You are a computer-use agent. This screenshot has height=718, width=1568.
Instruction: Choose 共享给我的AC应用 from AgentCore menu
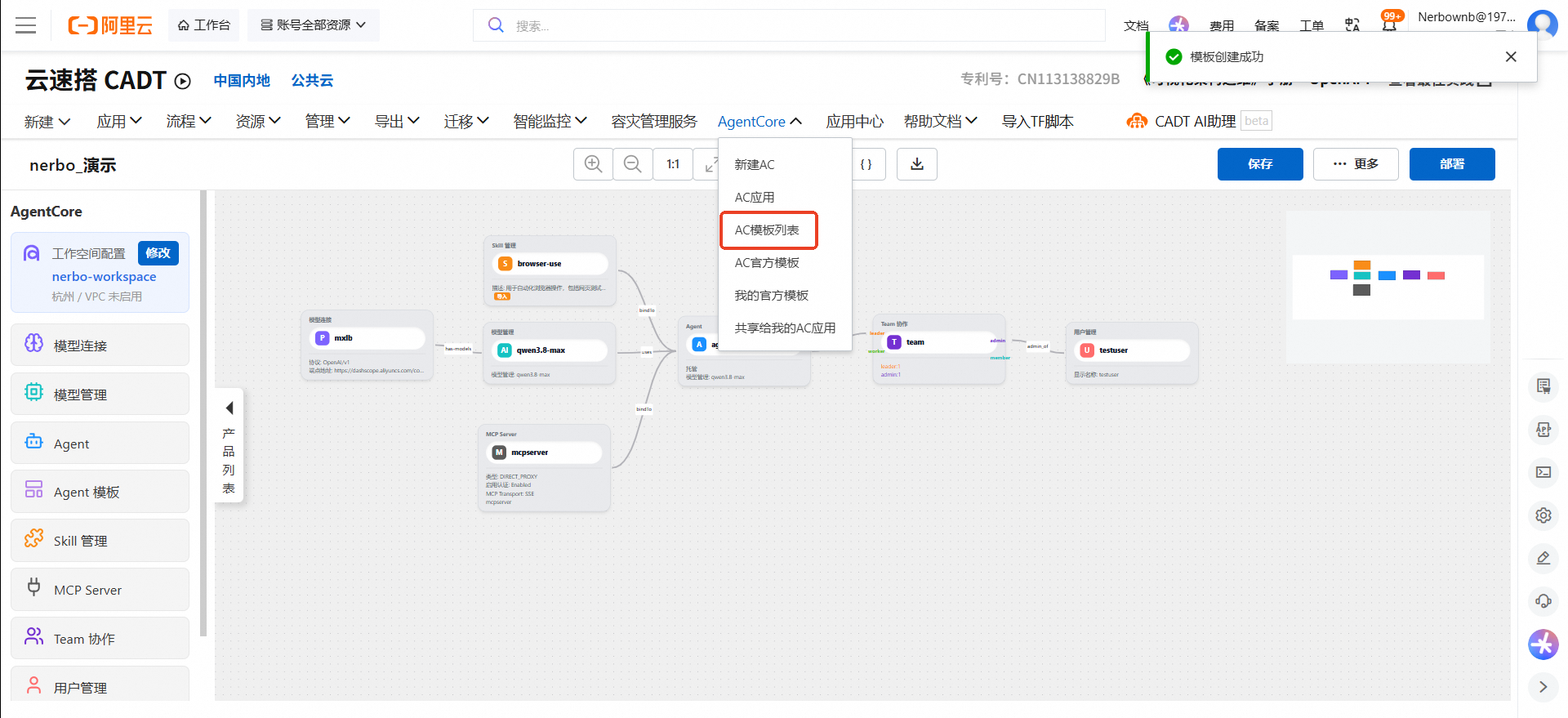pyautogui.click(x=785, y=328)
